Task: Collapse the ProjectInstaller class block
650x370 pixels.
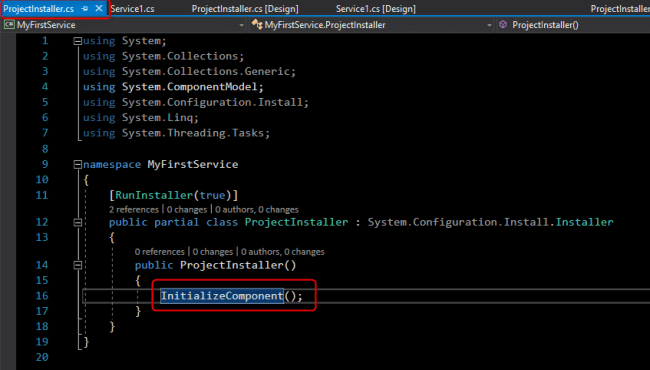Action: pyautogui.click(x=78, y=222)
